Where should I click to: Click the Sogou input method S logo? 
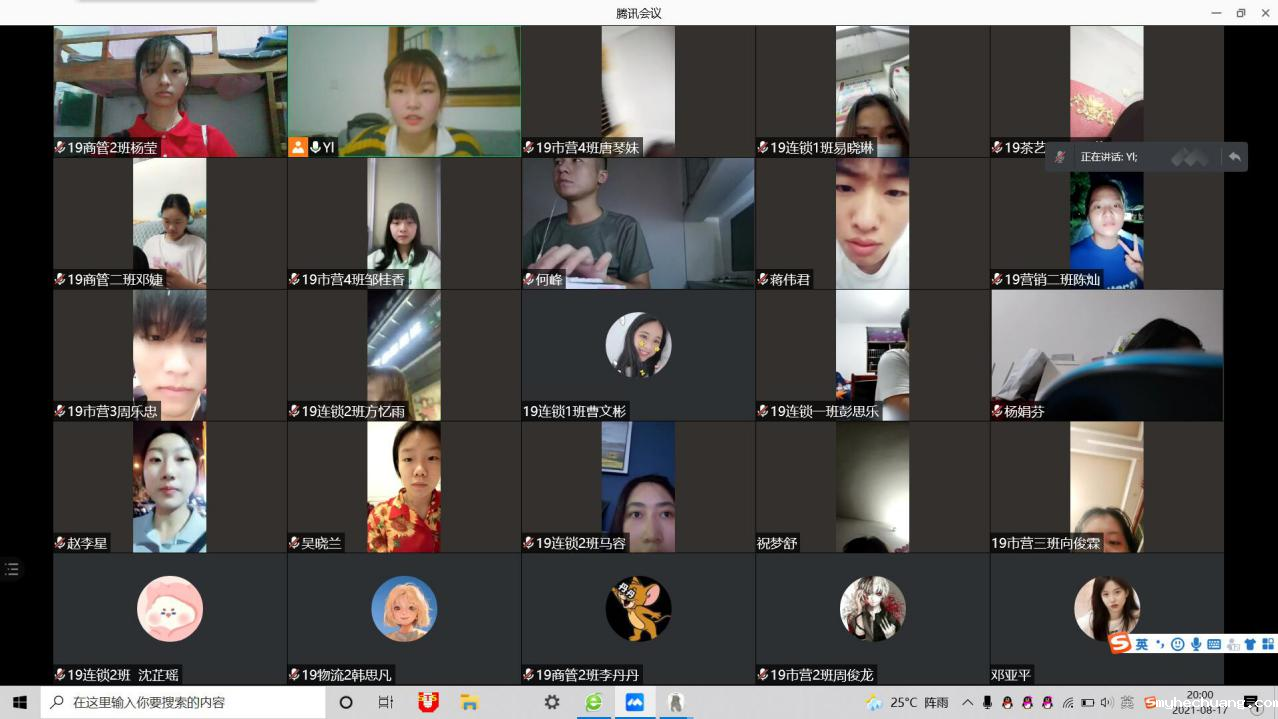click(1120, 644)
